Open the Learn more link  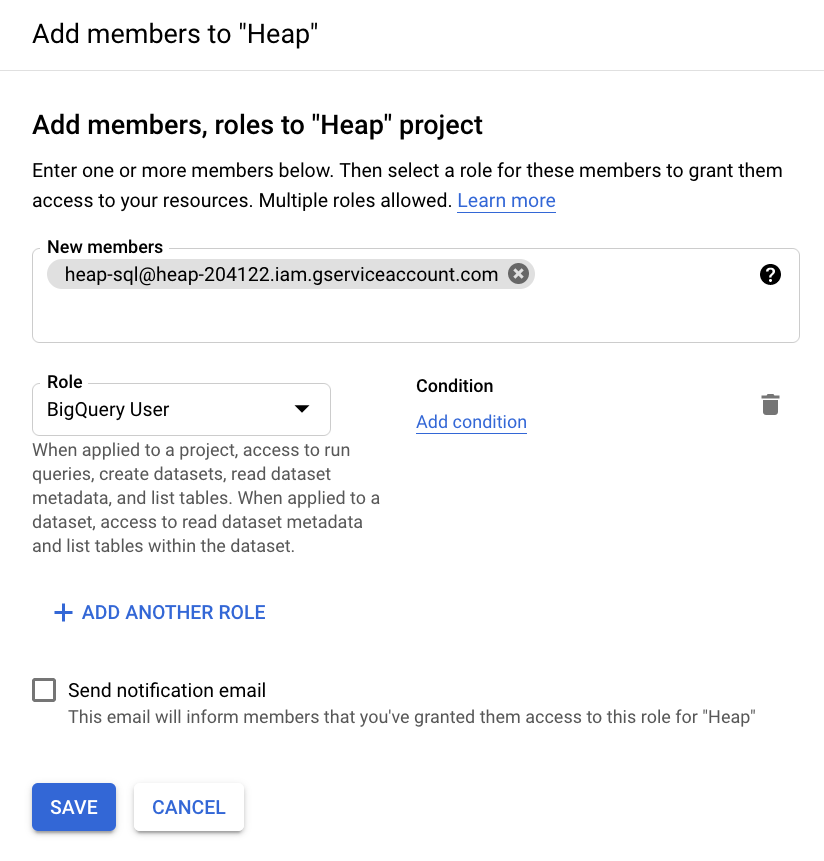(x=506, y=200)
